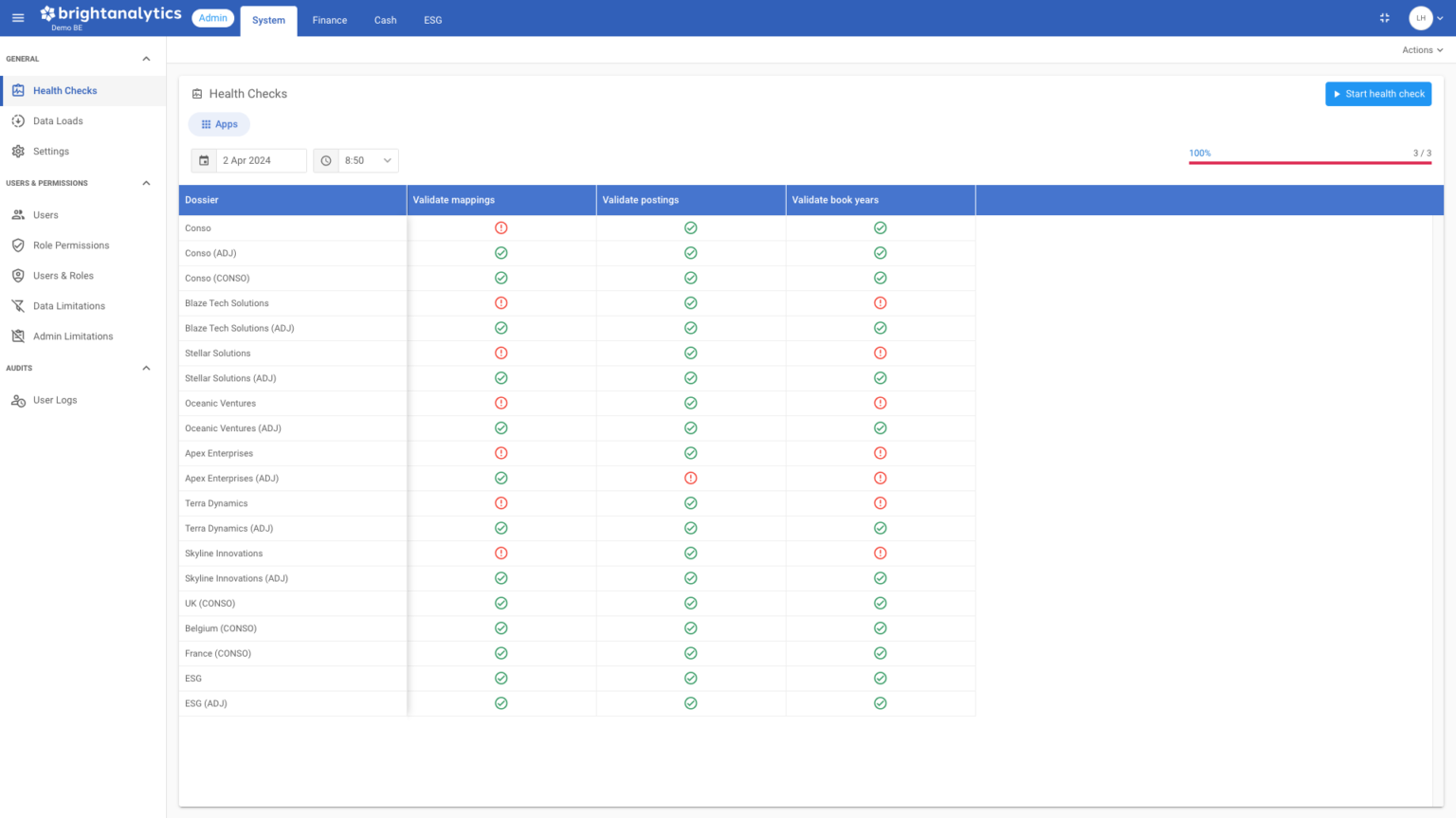Screen dimensions: 1456x818
Task: Switch to the Finance tab
Action: click(330, 20)
